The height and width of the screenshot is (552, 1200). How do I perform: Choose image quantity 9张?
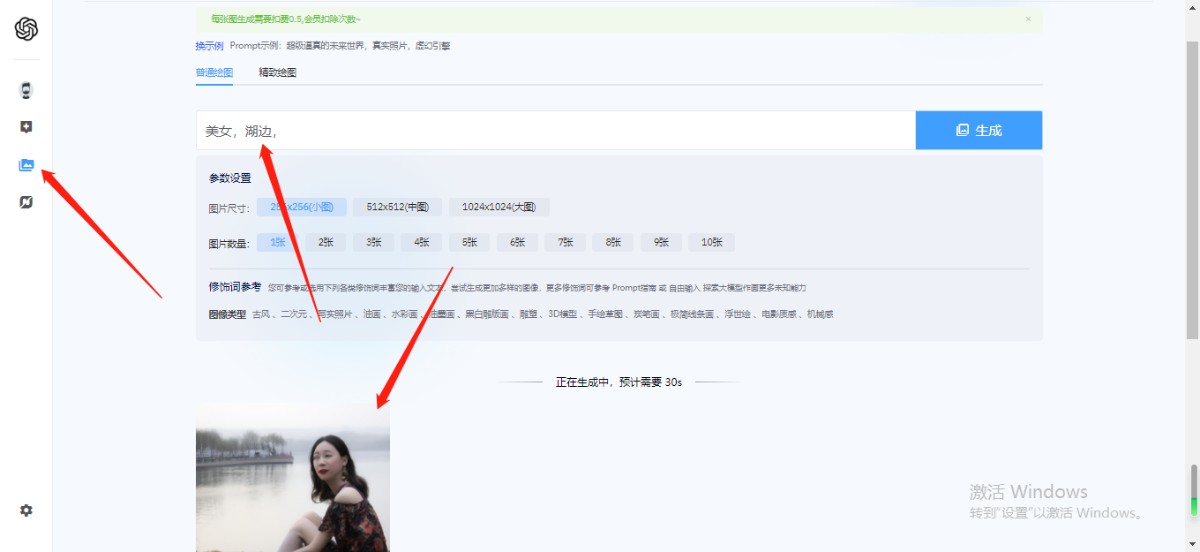661,242
